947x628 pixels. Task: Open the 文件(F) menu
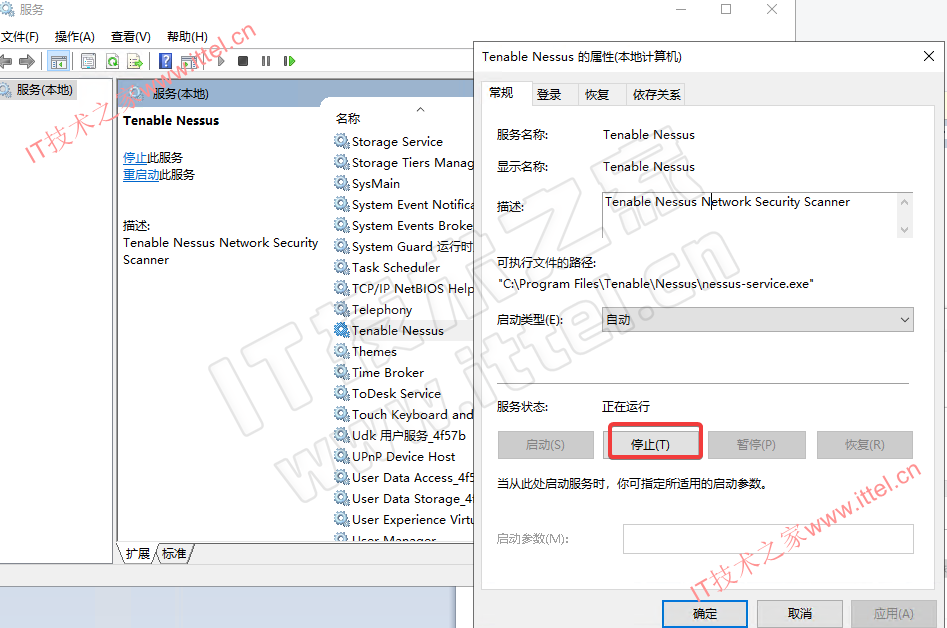point(20,37)
